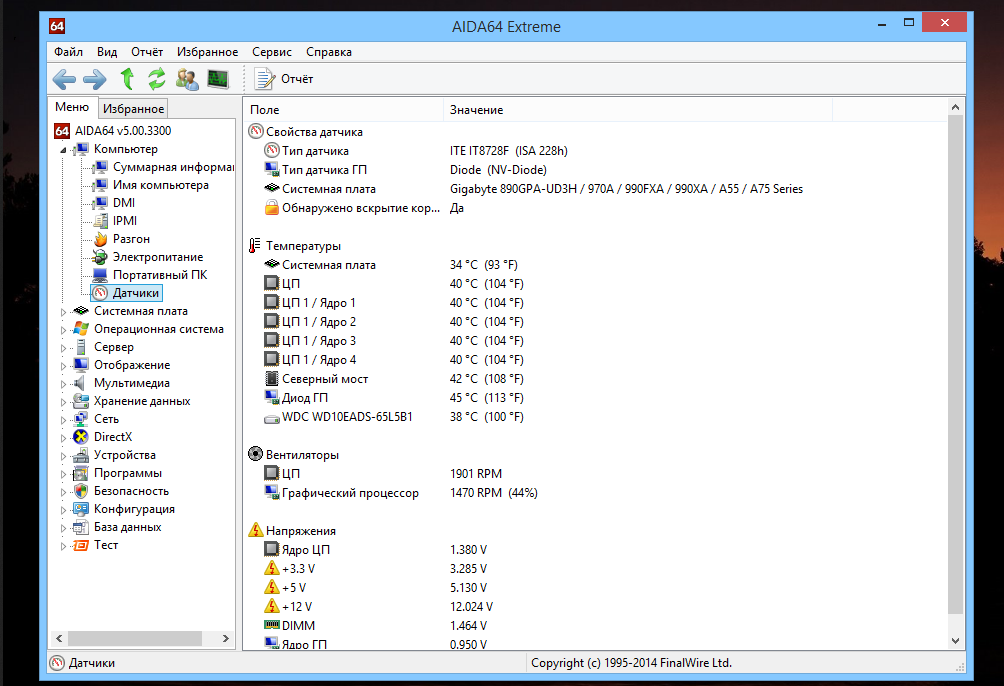This screenshot has height=686, width=1004.
Task: Select Электропитание in the tree
Action: click(x=157, y=257)
